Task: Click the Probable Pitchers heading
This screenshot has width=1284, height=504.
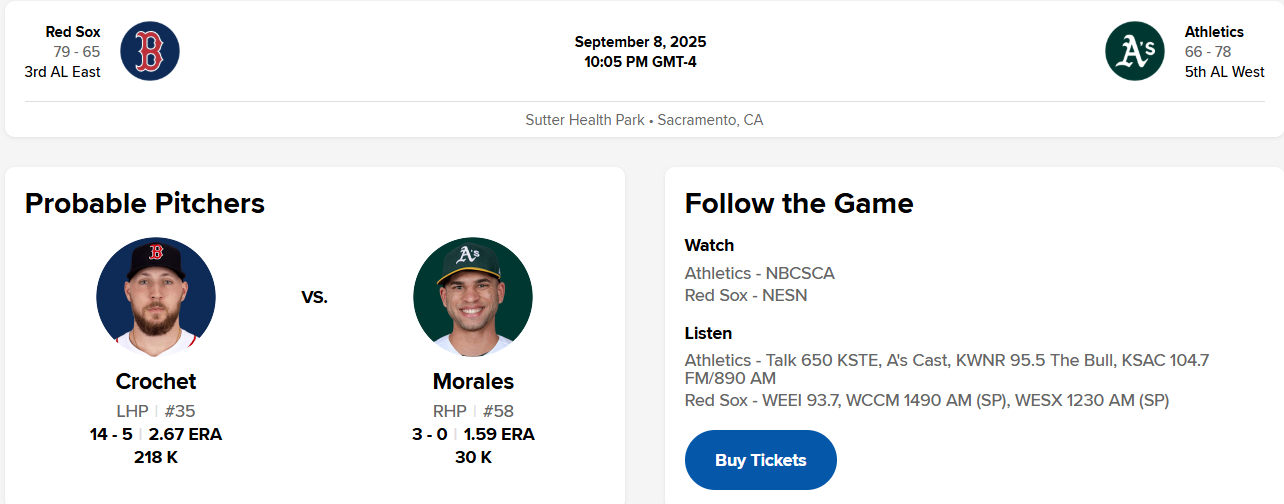Action: click(145, 203)
